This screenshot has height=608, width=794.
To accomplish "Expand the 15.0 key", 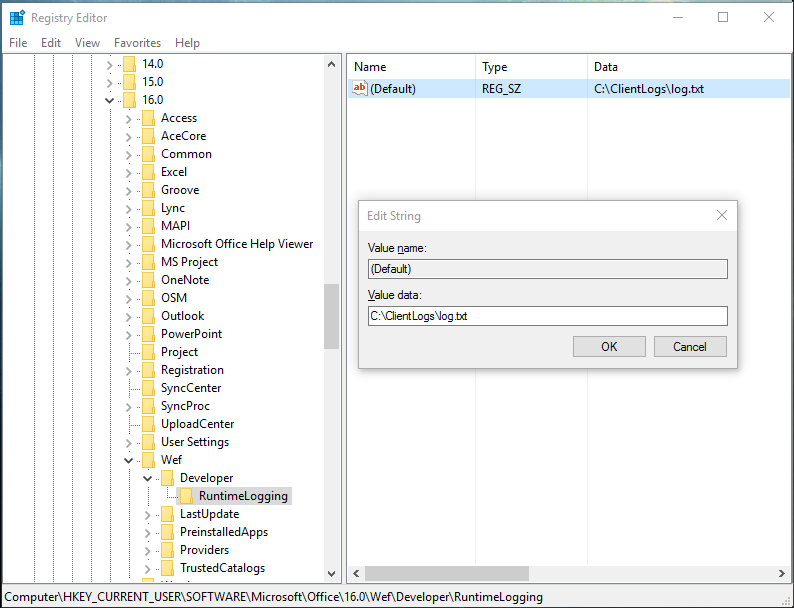I will pos(109,83).
